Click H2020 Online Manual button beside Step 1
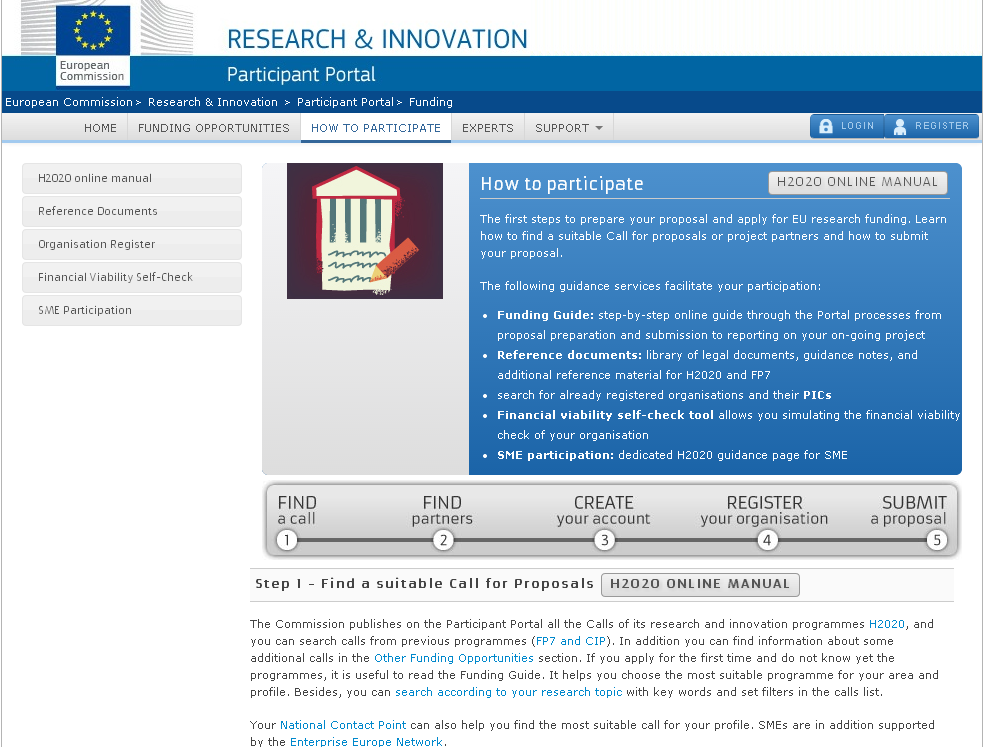The height and width of the screenshot is (747, 988). [x=700, y=584]
